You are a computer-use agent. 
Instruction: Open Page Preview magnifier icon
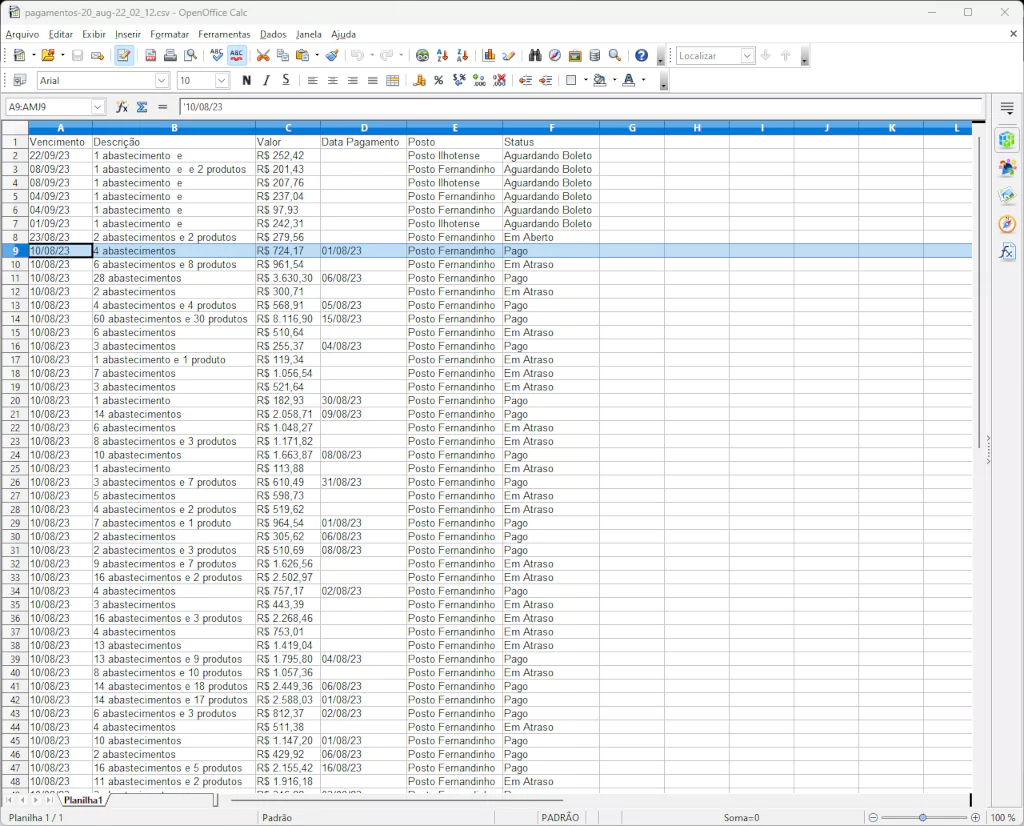(x=191, y=56)
